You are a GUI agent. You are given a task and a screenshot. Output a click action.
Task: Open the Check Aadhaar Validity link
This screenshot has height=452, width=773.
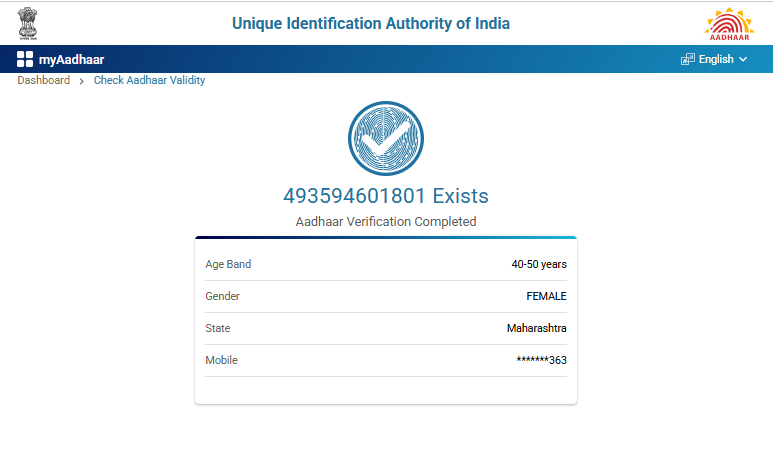(149, 80)
